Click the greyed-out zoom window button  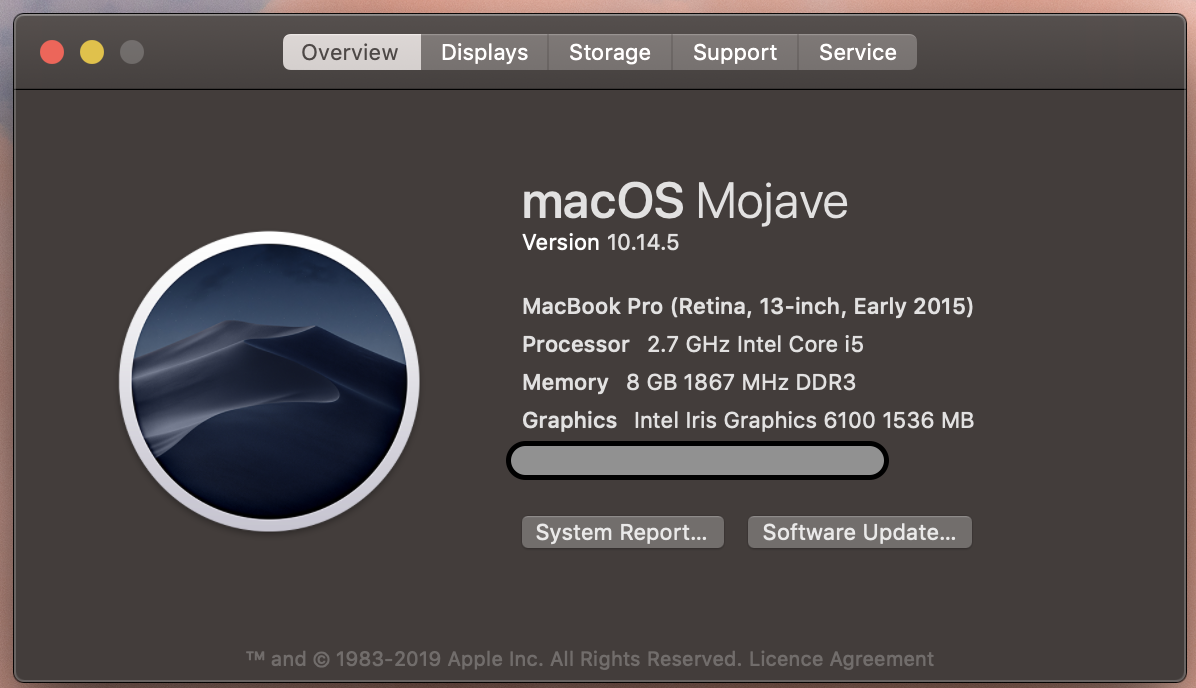(x=132, y=52)
